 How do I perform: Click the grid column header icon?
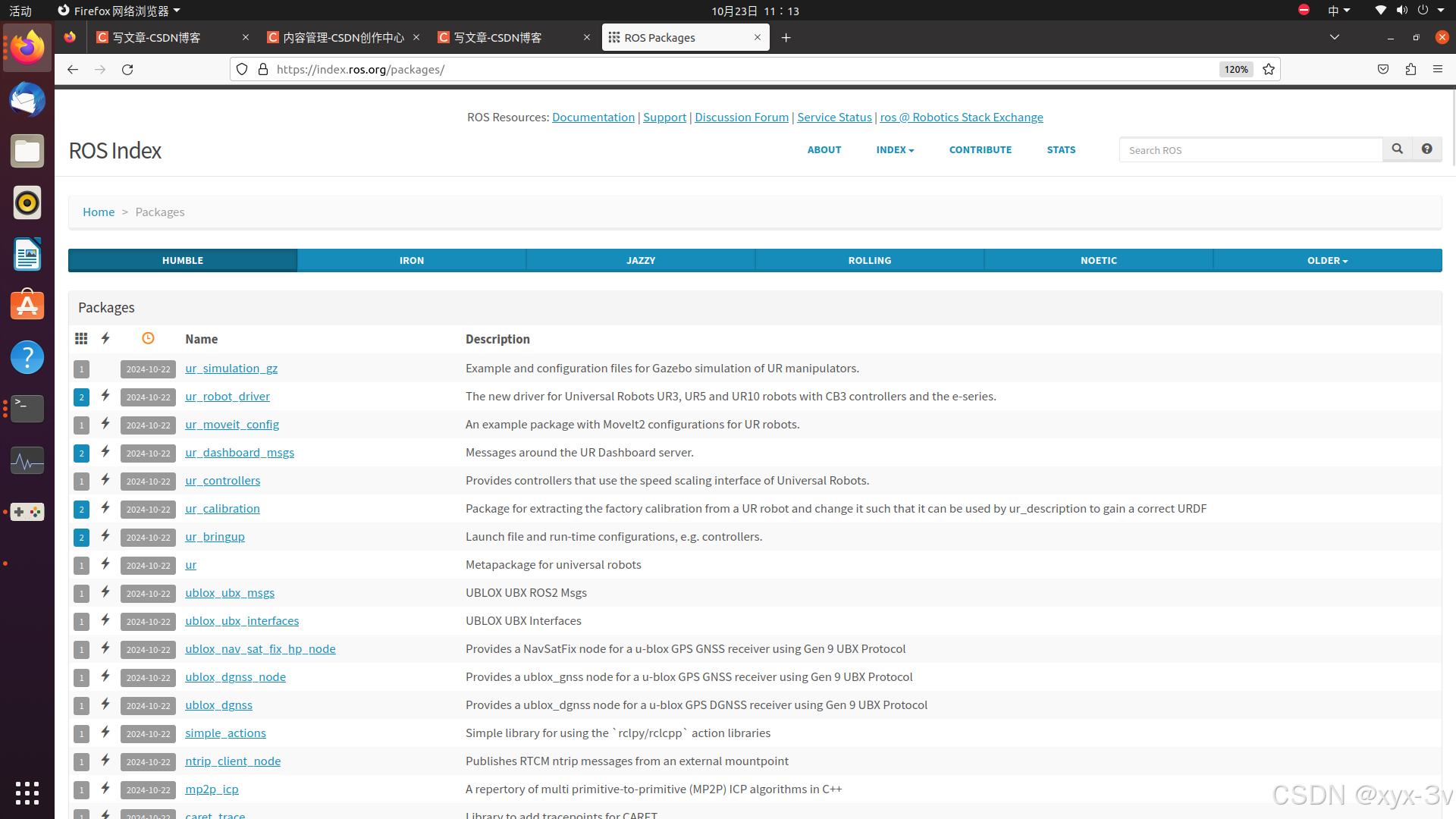pyautogui.click(x=81, y=338)
